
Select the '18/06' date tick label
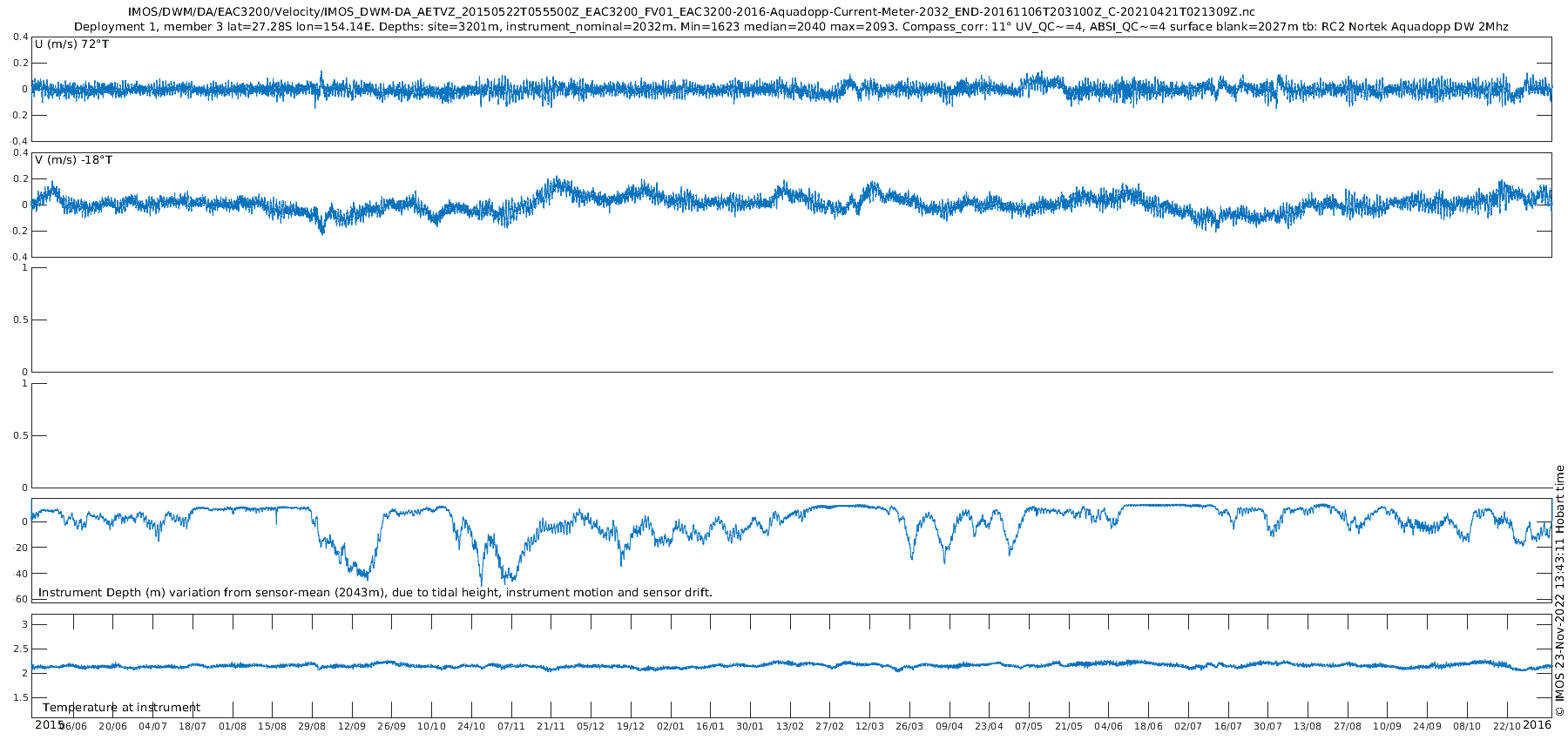pyautogui.click(x=1148, y=726)
